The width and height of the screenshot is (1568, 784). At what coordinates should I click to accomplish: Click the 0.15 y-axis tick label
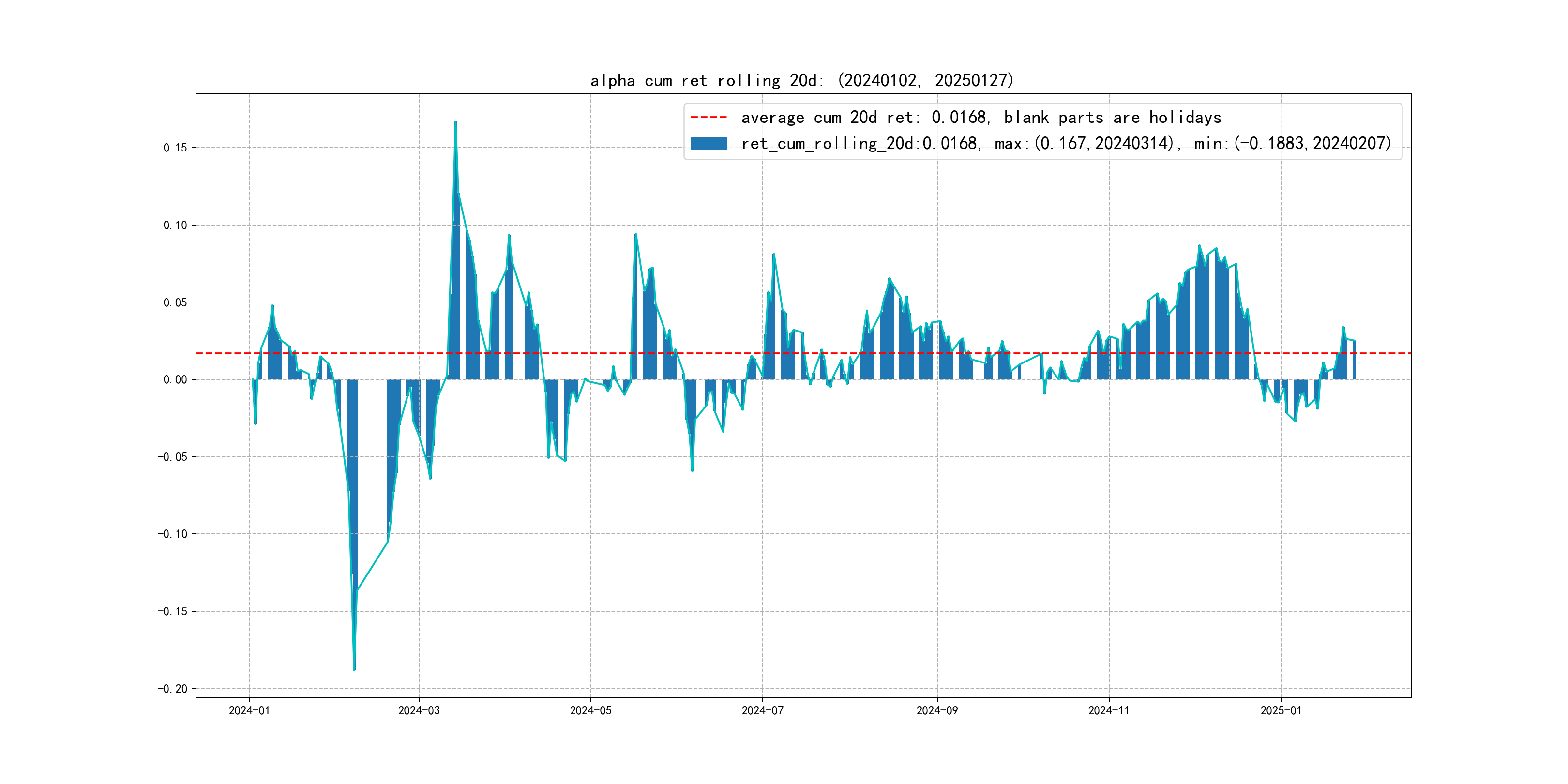click(x=175, y=148)
